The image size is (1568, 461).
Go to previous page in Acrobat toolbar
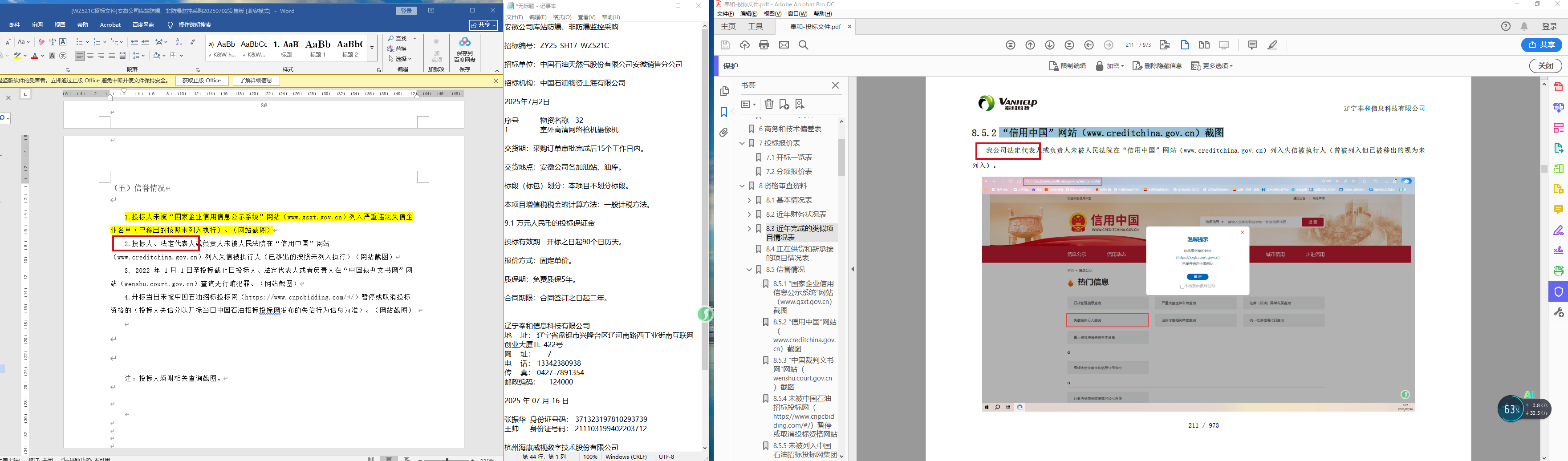pos(1031,45)
